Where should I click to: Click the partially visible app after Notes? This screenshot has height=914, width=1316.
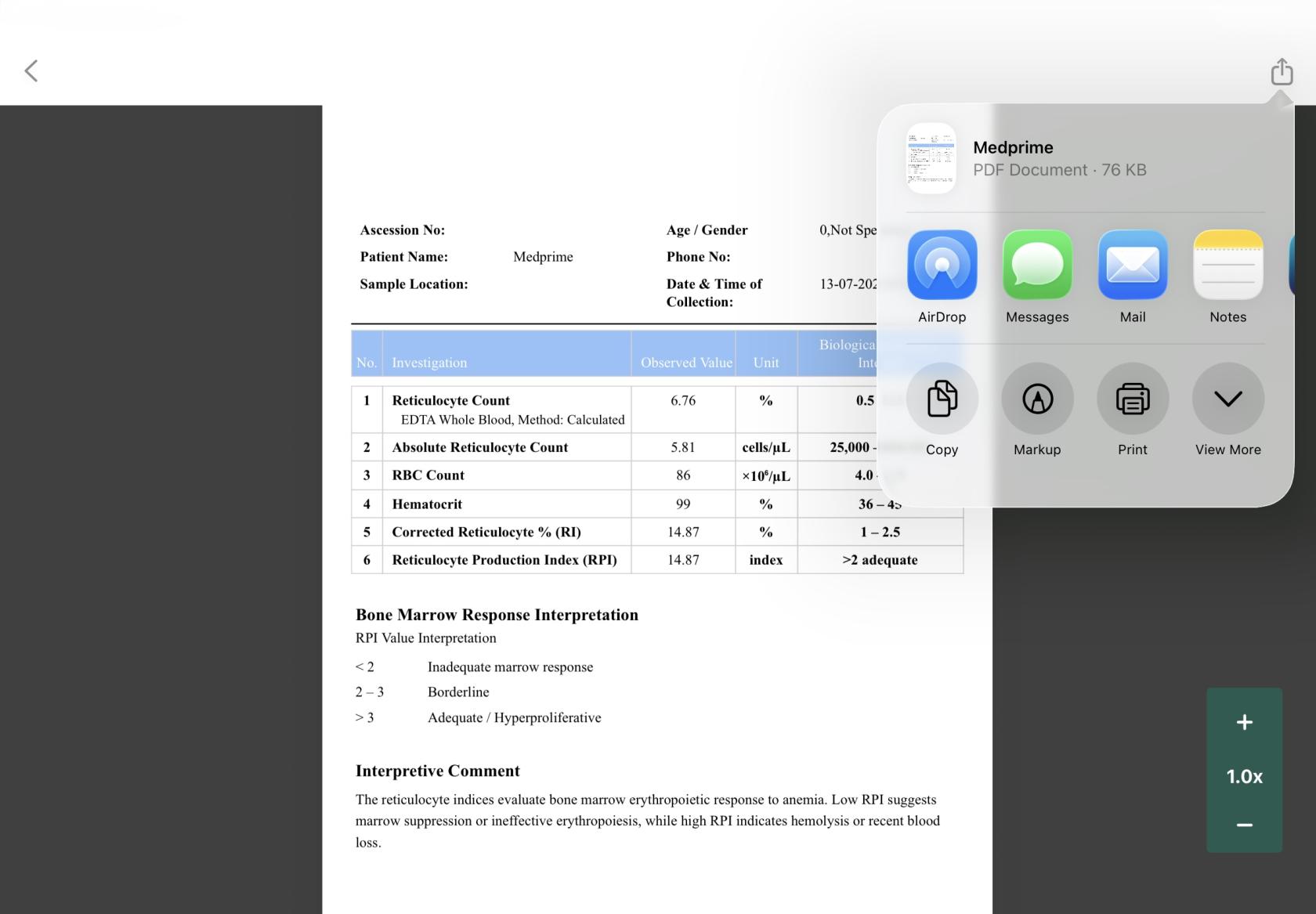coord(1292,265)
